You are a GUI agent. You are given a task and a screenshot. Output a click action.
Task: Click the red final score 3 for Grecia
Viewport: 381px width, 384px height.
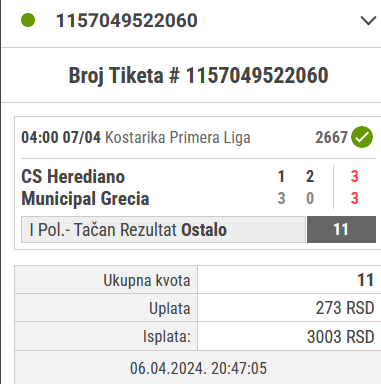(354, 198)
